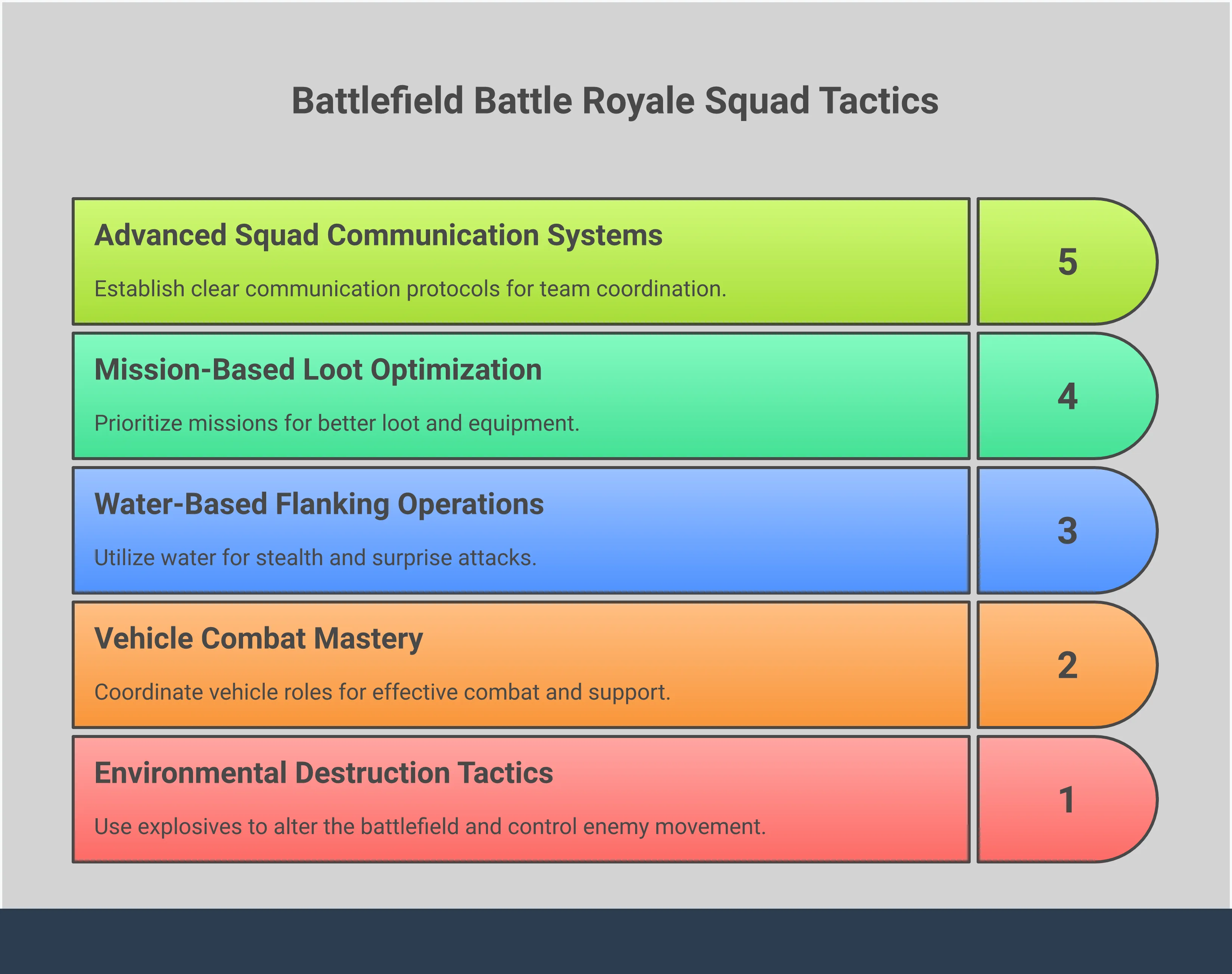
Task: Click the Advanced Squad Communication Systems heading
Action: [378, 236]
